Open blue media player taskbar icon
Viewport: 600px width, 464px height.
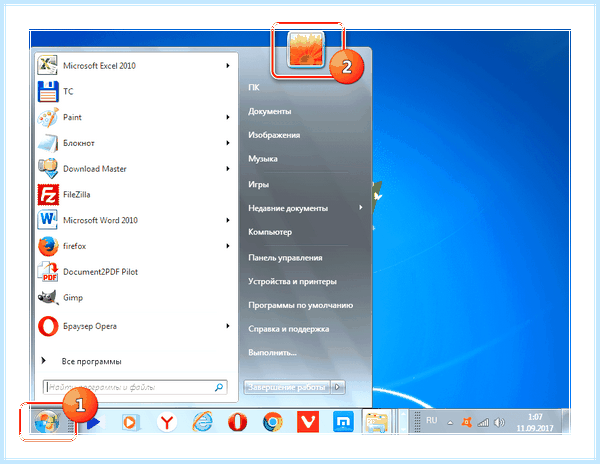click(93, 423)
